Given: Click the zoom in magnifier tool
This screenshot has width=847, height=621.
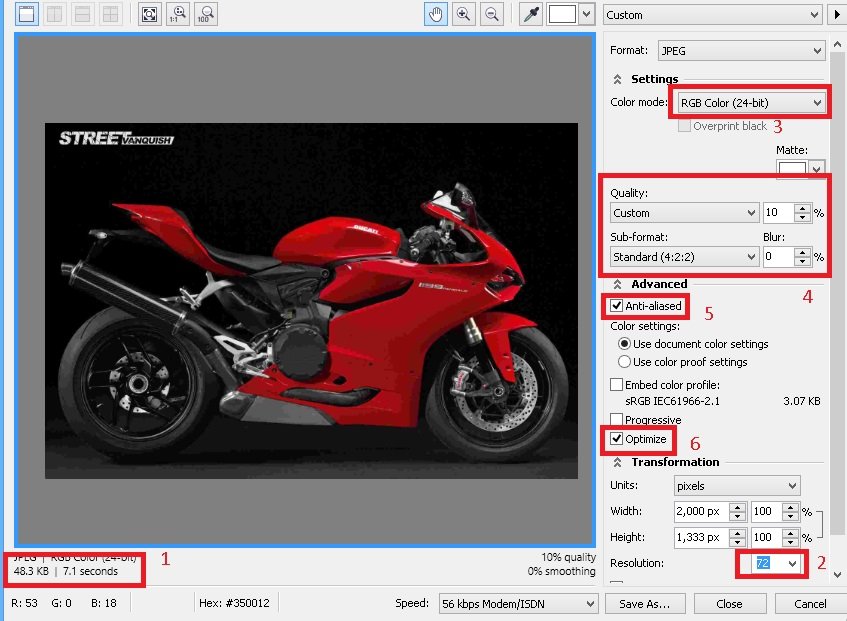Looking at the screenshot, I should click(x=463, y=14).
